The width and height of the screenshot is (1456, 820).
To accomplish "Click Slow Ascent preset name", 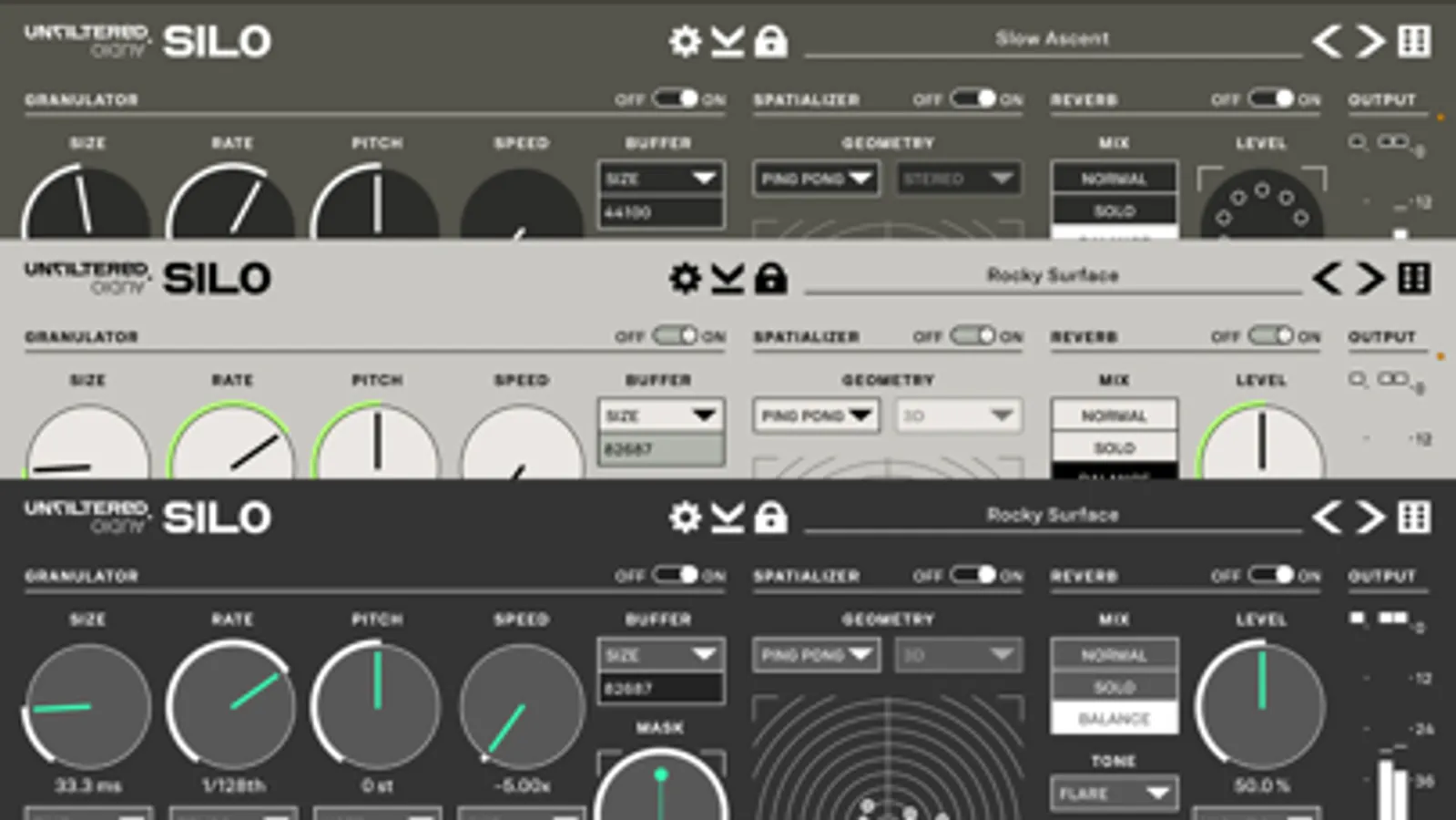I will click(1052, 38).
